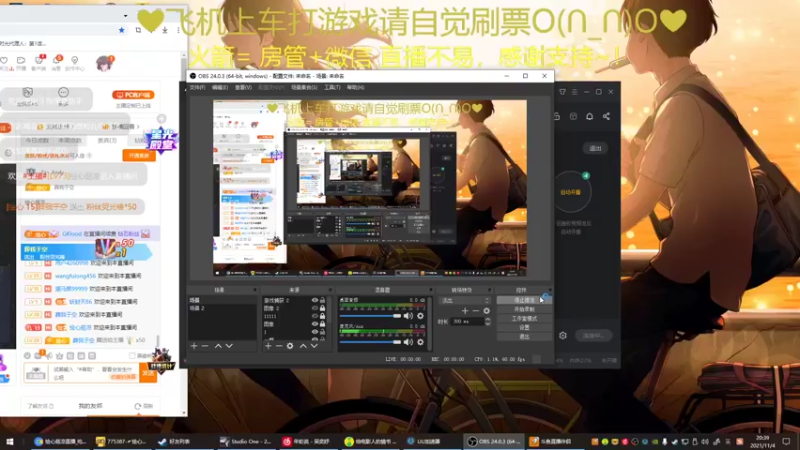Mute the mic/aux speaker icon
Image resolution: width=800 pixels, height=450 pixels.
408,342
